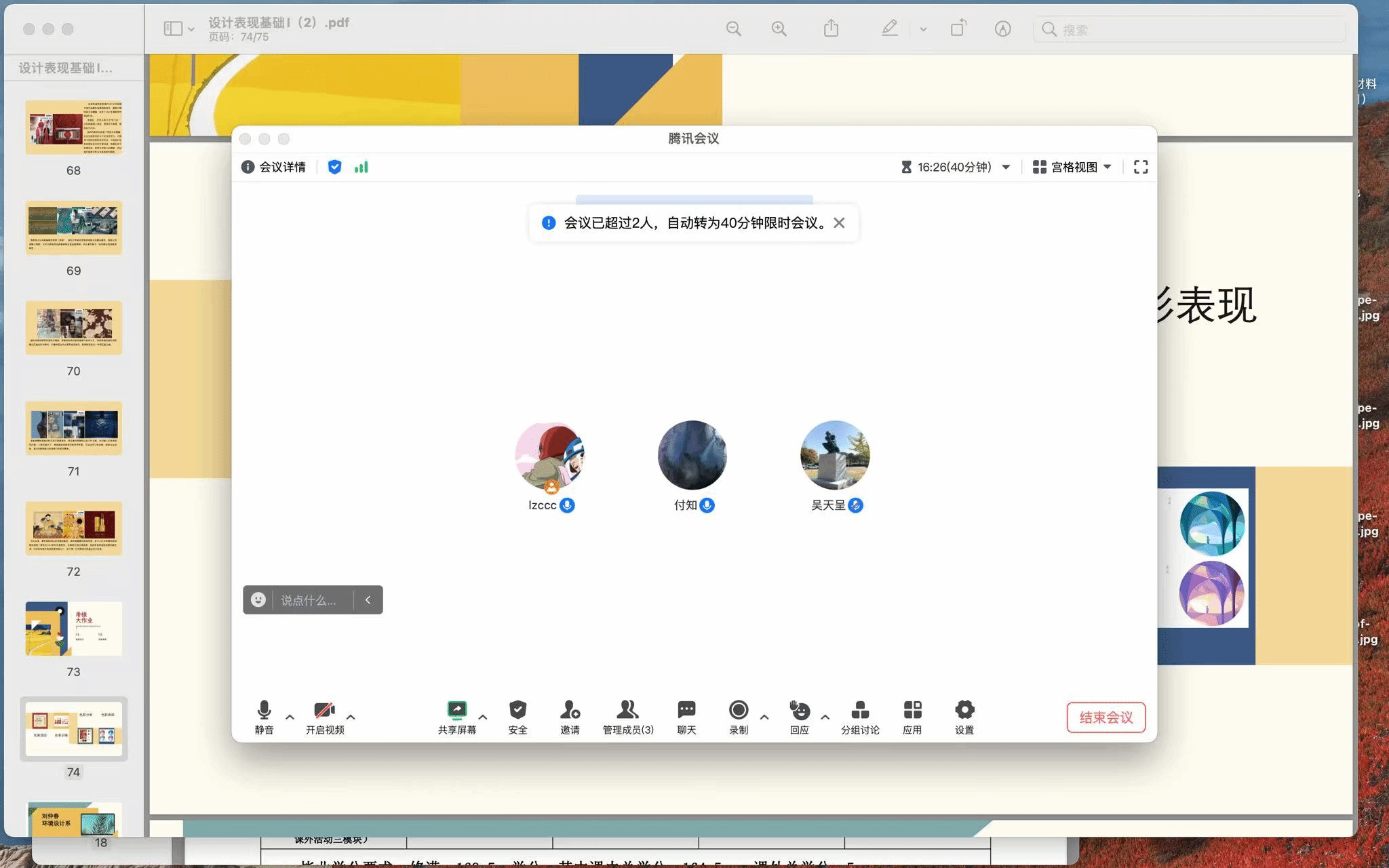The width and height of the screenshot is (1389, 868).
Task: Open page 70 thumbnail in sidebar
Action: coord(74,328)
